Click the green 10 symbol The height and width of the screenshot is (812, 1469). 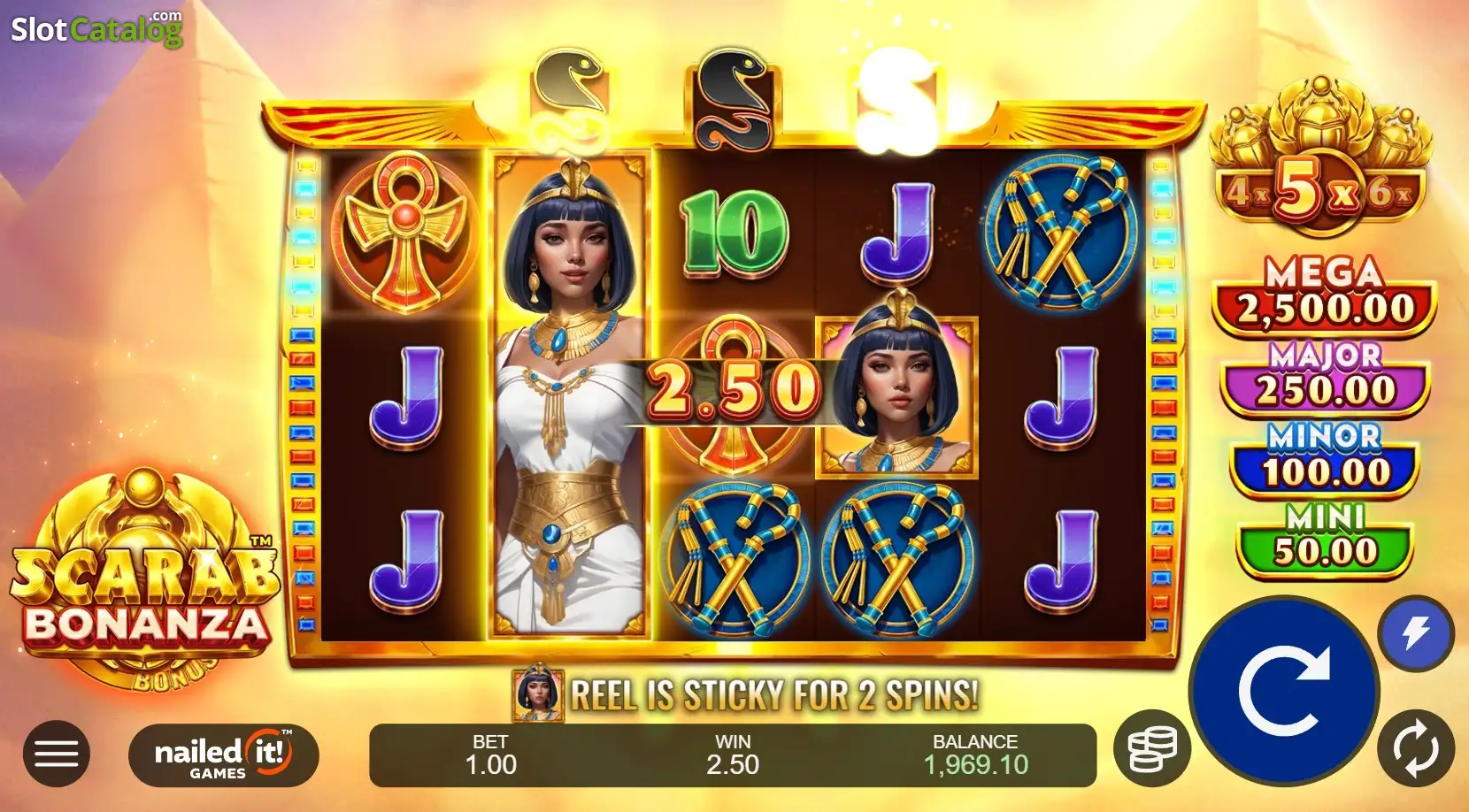pyautogui.click(x=734, y=233)
